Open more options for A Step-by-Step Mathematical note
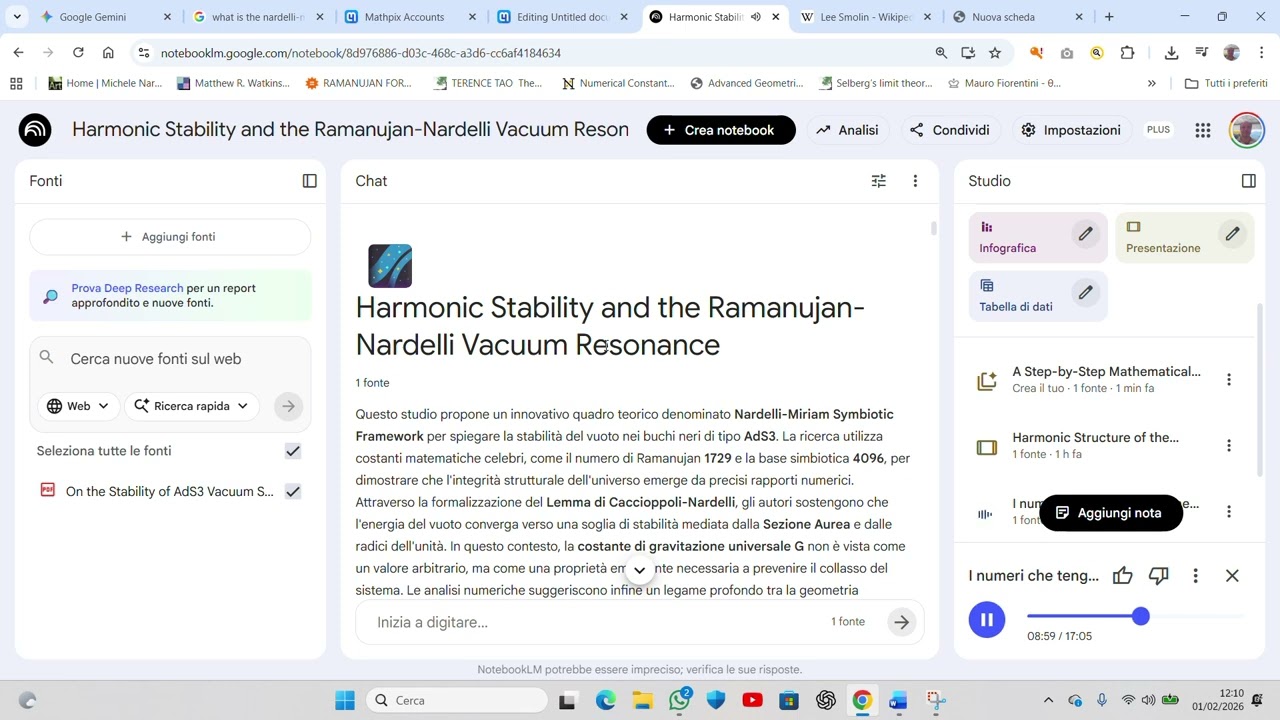The height and width of the screenshot is (720, 1280). point(1229,380)
